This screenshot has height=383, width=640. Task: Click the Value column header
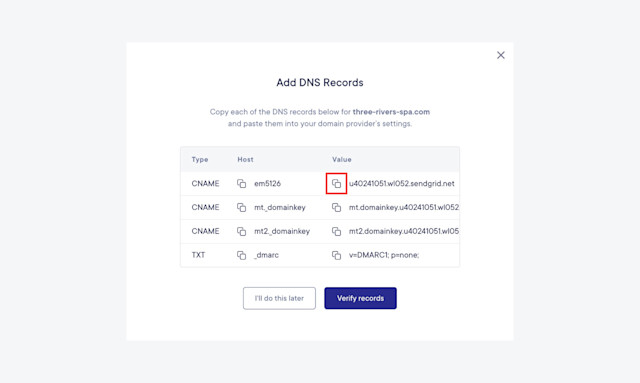342,160
